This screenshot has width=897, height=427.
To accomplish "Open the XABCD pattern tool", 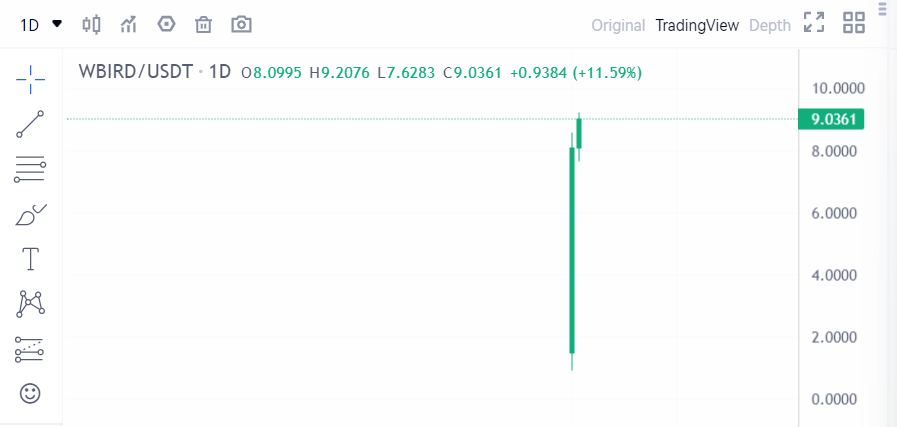I will (31, 304).
